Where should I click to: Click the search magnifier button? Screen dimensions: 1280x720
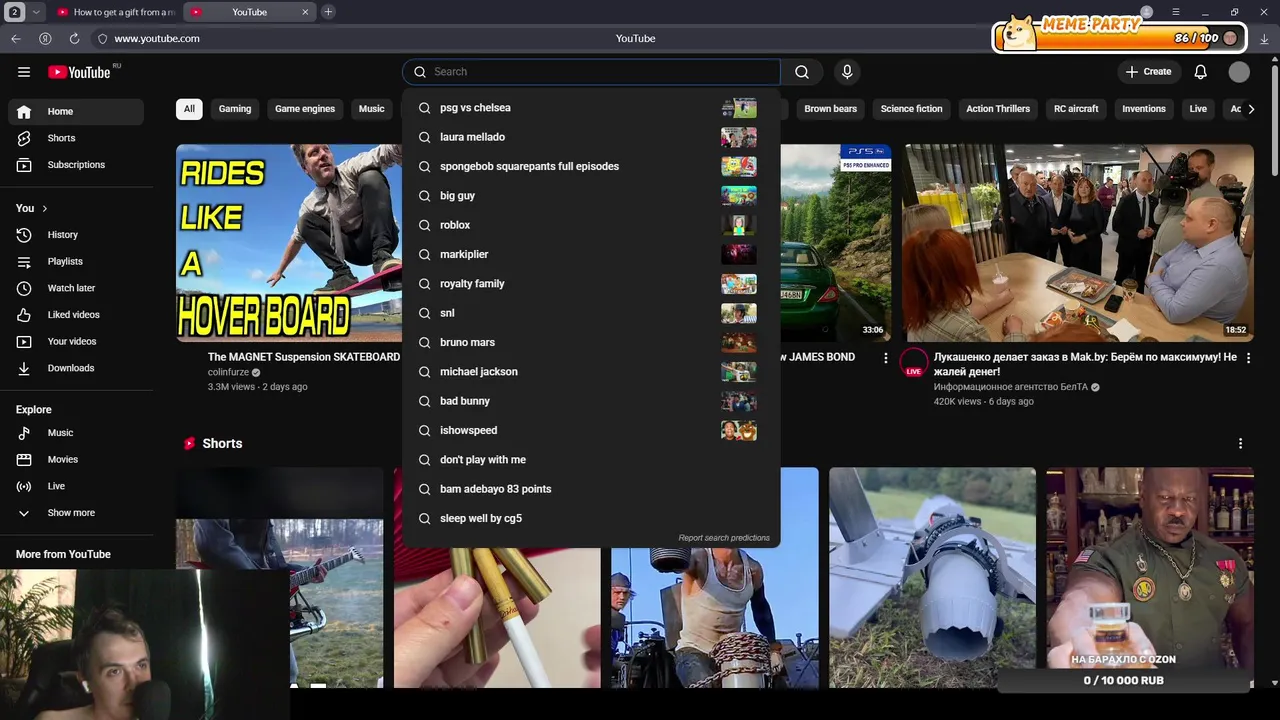[802, 72]
